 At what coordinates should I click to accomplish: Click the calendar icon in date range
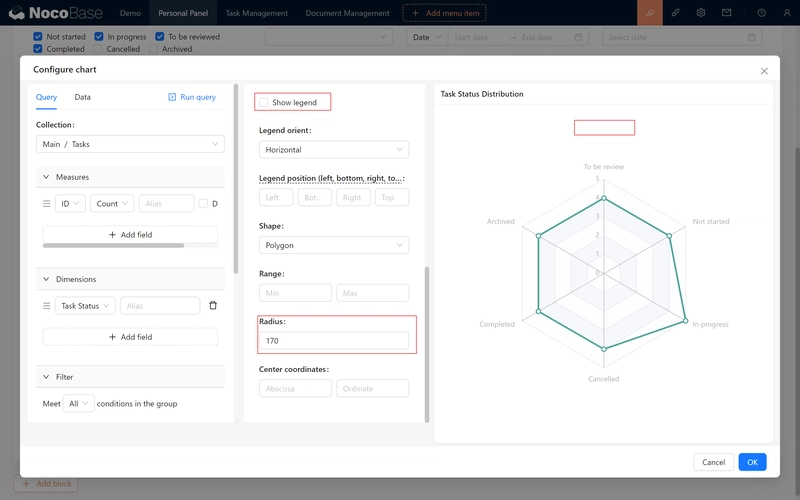(578, 37)
